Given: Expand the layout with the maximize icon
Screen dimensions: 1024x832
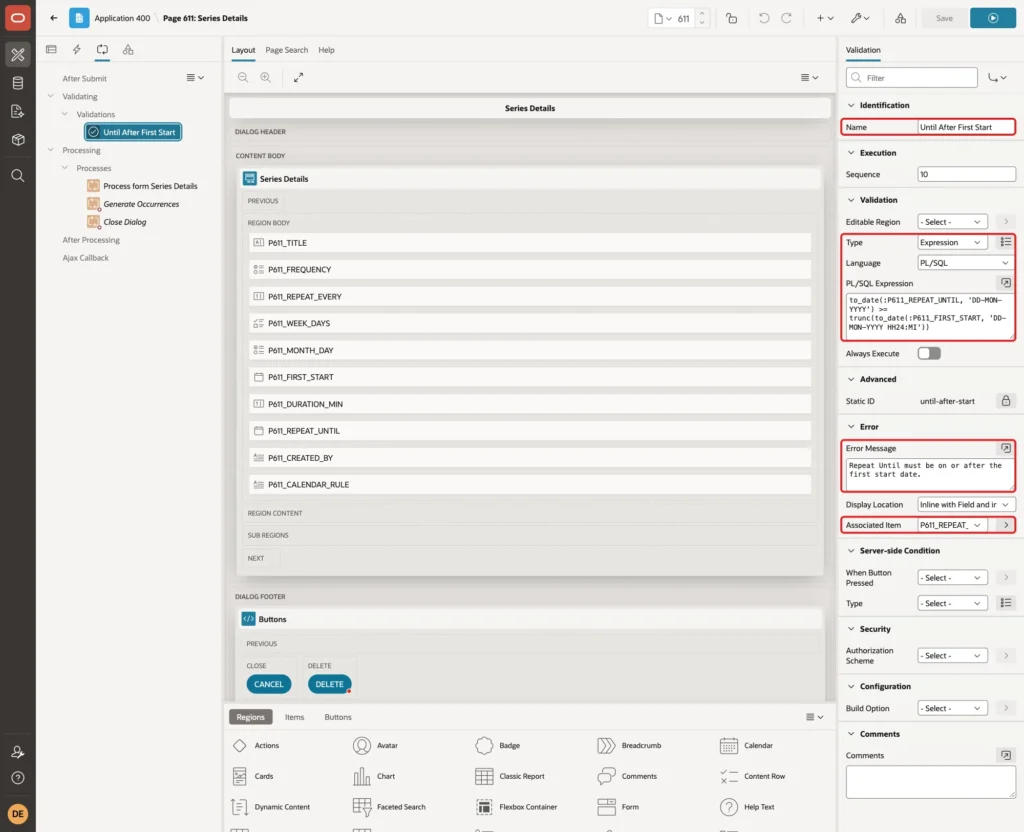Looking at the screenshot, I should tap(298, 77).
